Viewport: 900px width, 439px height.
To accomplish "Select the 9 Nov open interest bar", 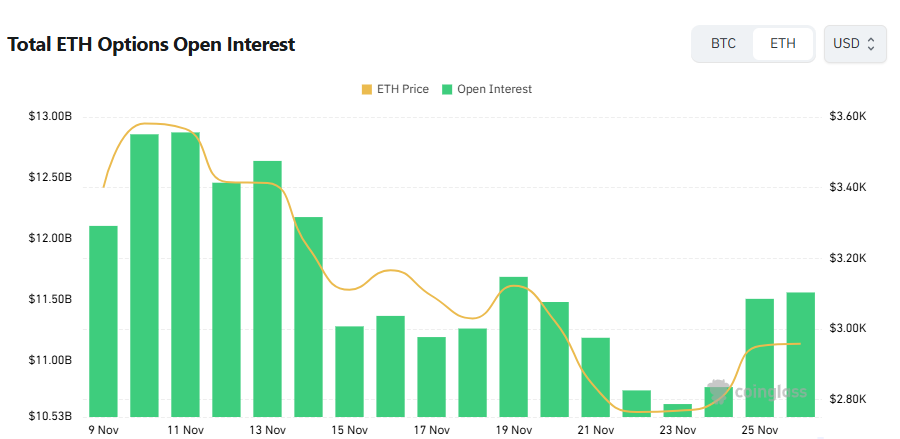I will [103, 320].
